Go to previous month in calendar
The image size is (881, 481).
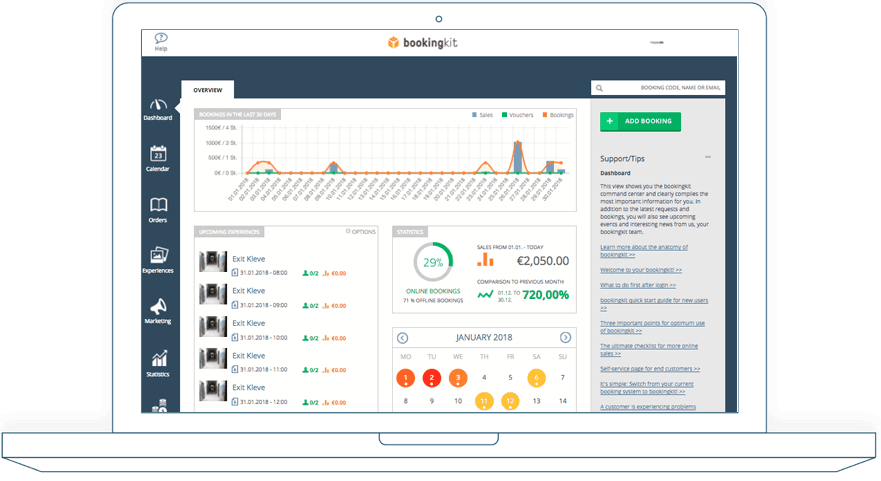coord(403,338)
